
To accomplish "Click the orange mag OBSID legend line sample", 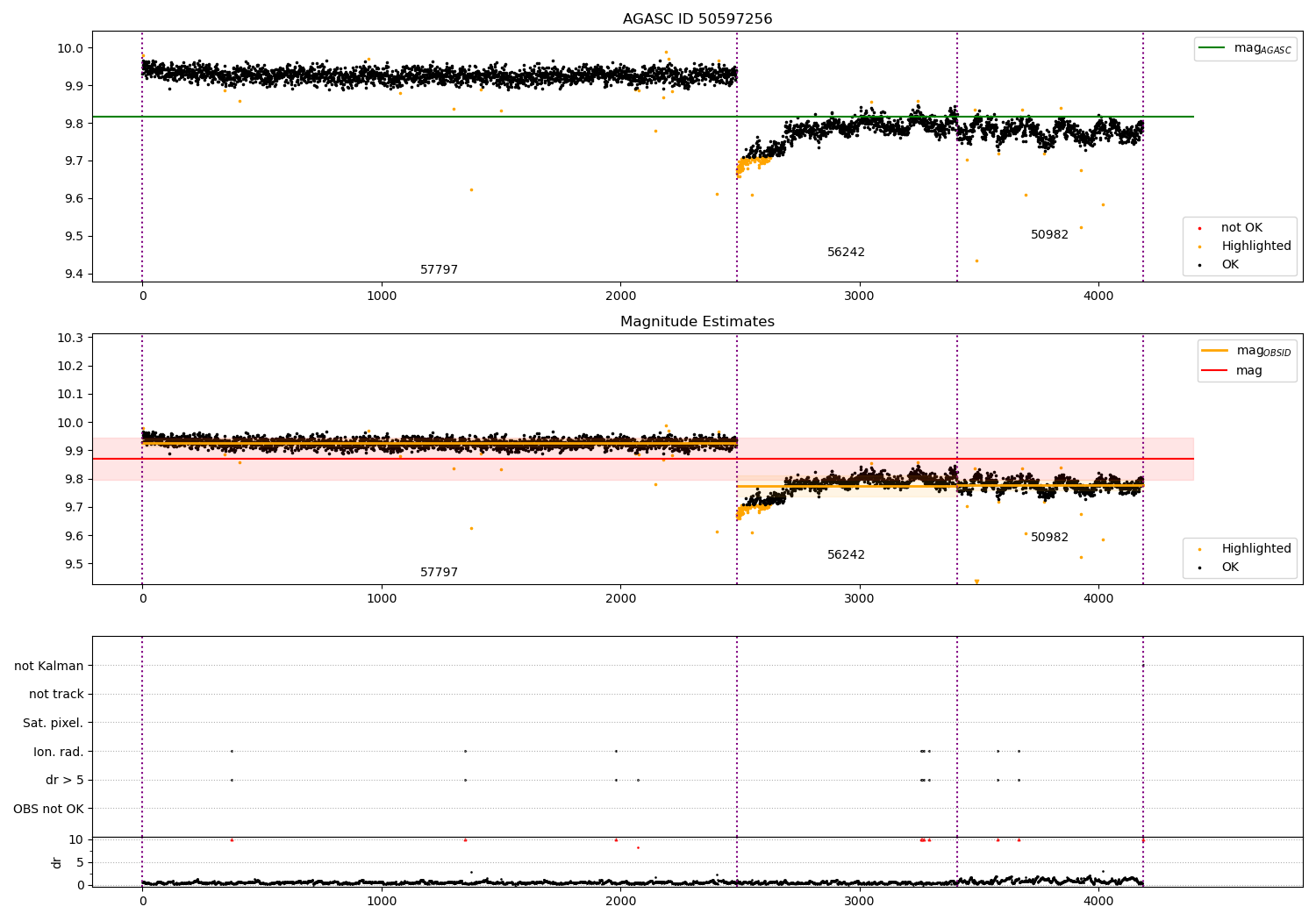I will click(1215, 351).
